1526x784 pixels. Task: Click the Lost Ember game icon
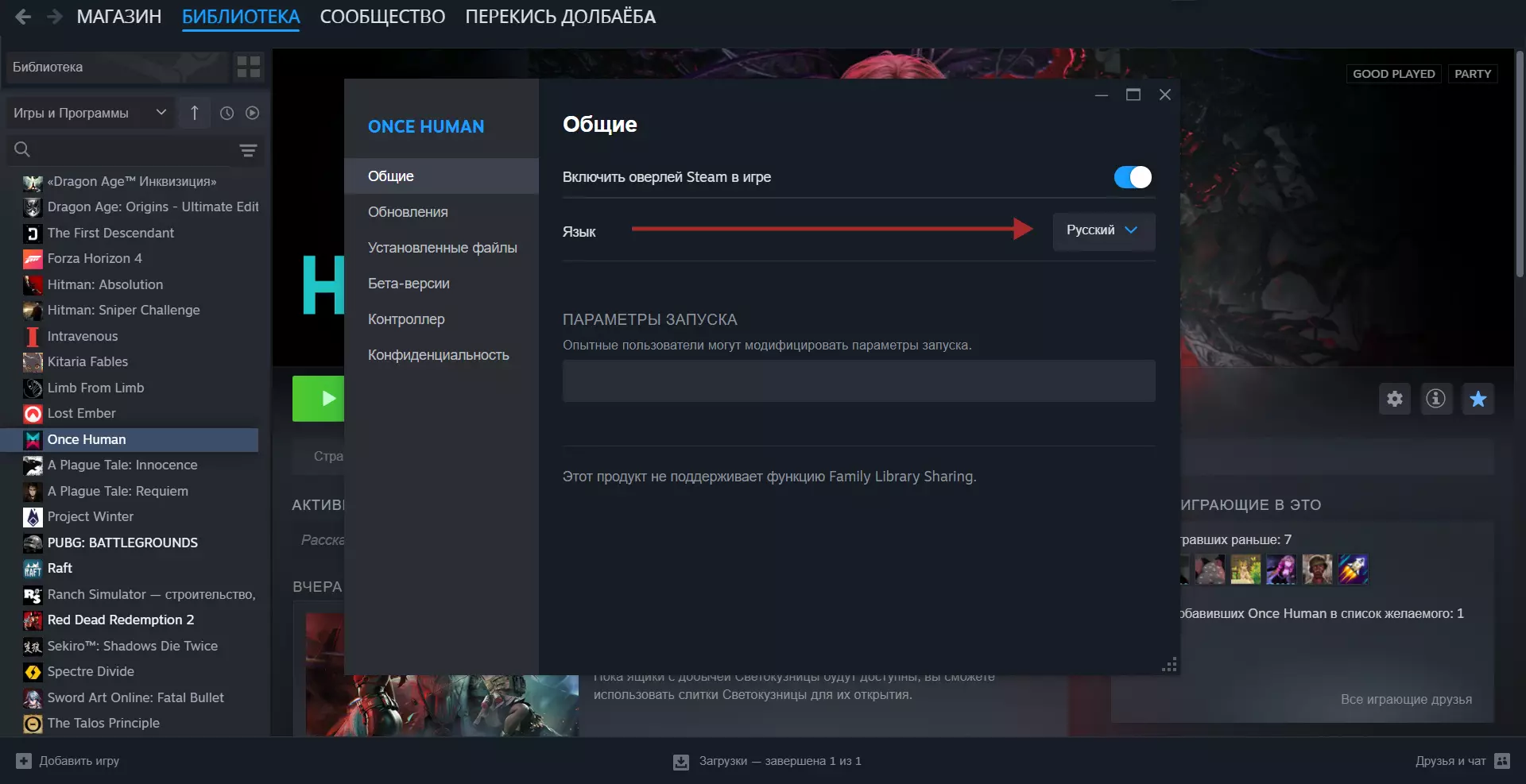click(33, 414)
